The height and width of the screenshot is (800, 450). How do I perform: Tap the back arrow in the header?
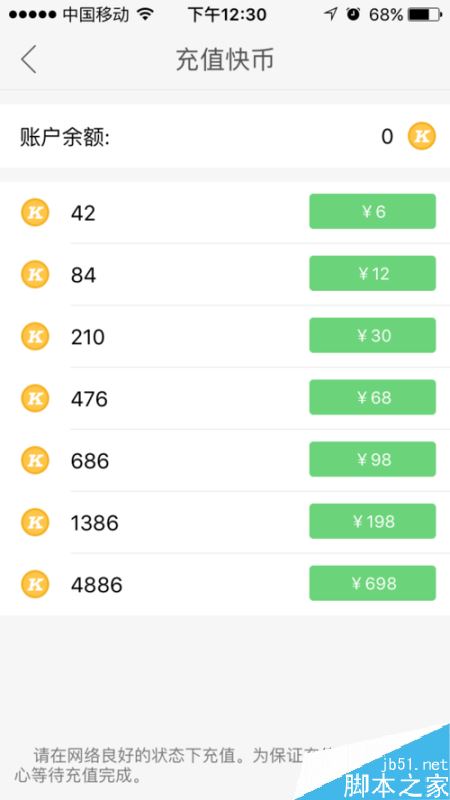point(29,59)
